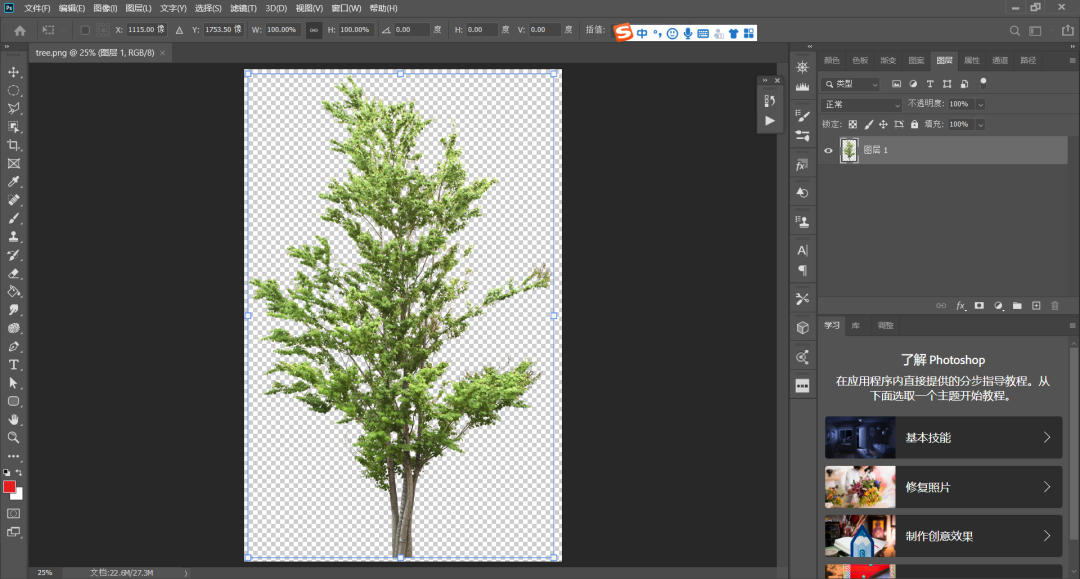Select the Hand tool

click(x=14, y=420)
